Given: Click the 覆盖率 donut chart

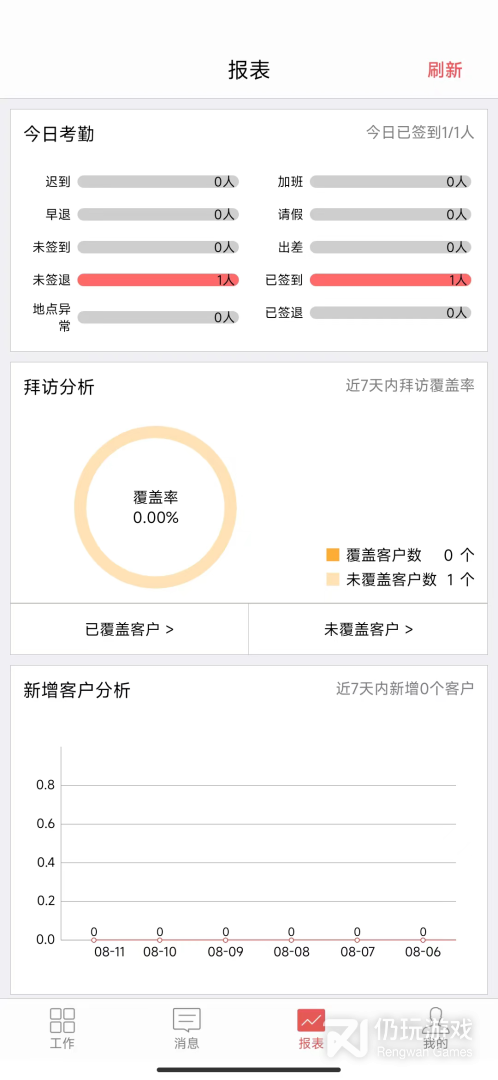Looking at the screenshot, I should click(x=156, y=507).
